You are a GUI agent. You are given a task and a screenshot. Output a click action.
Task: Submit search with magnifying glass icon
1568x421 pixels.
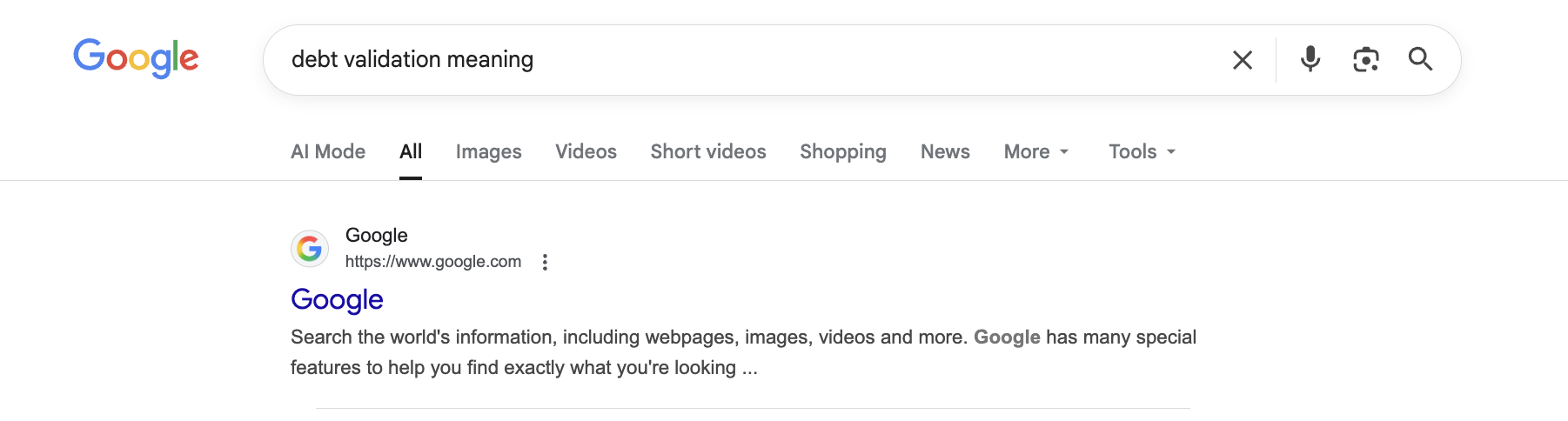(x=1421, y=59)
